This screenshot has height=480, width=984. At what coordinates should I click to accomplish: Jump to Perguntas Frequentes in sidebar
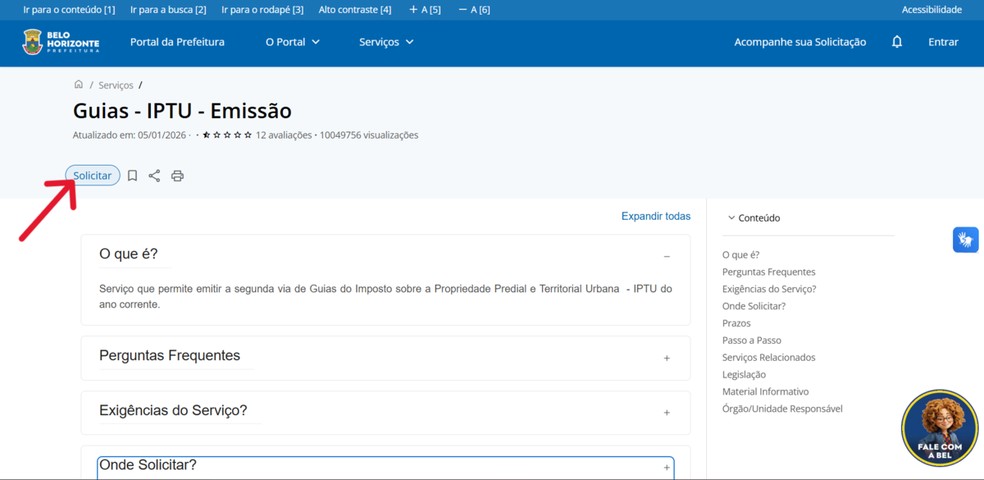pos(769,272)
